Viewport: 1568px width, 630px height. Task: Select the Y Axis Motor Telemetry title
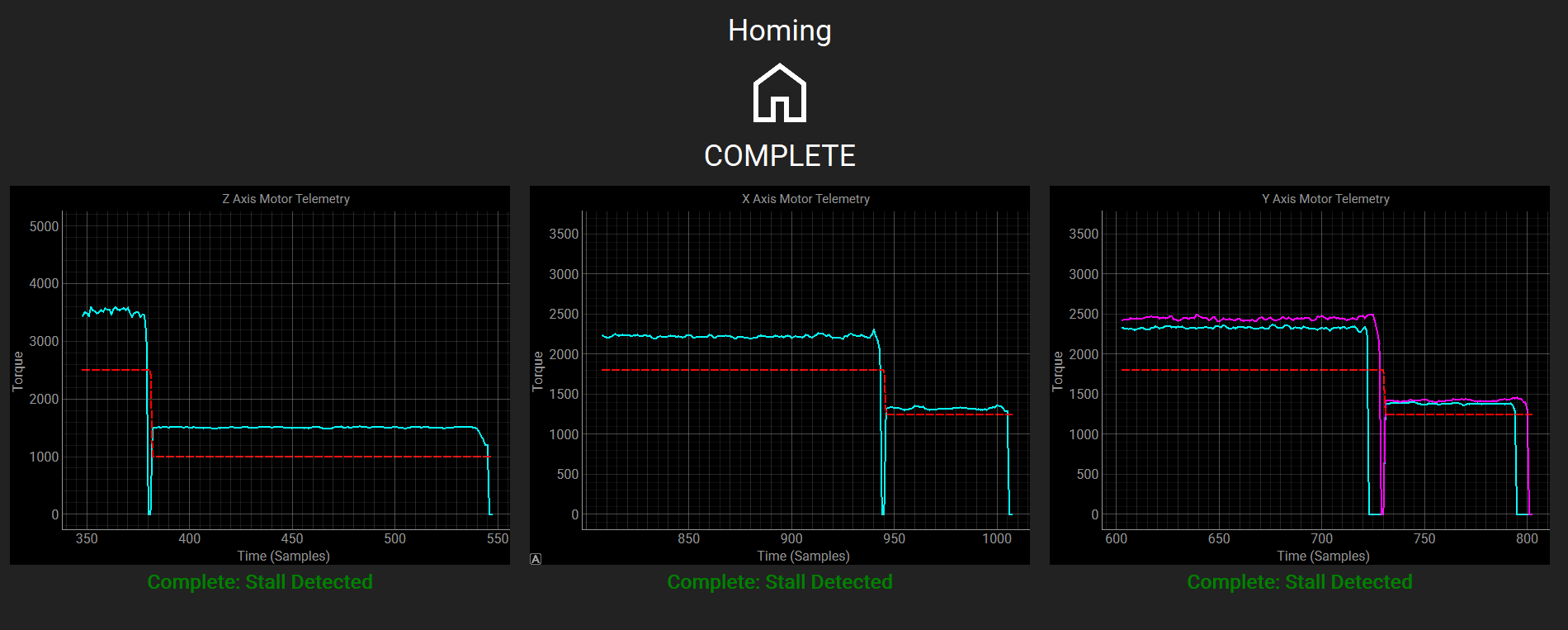[1325, 199]
